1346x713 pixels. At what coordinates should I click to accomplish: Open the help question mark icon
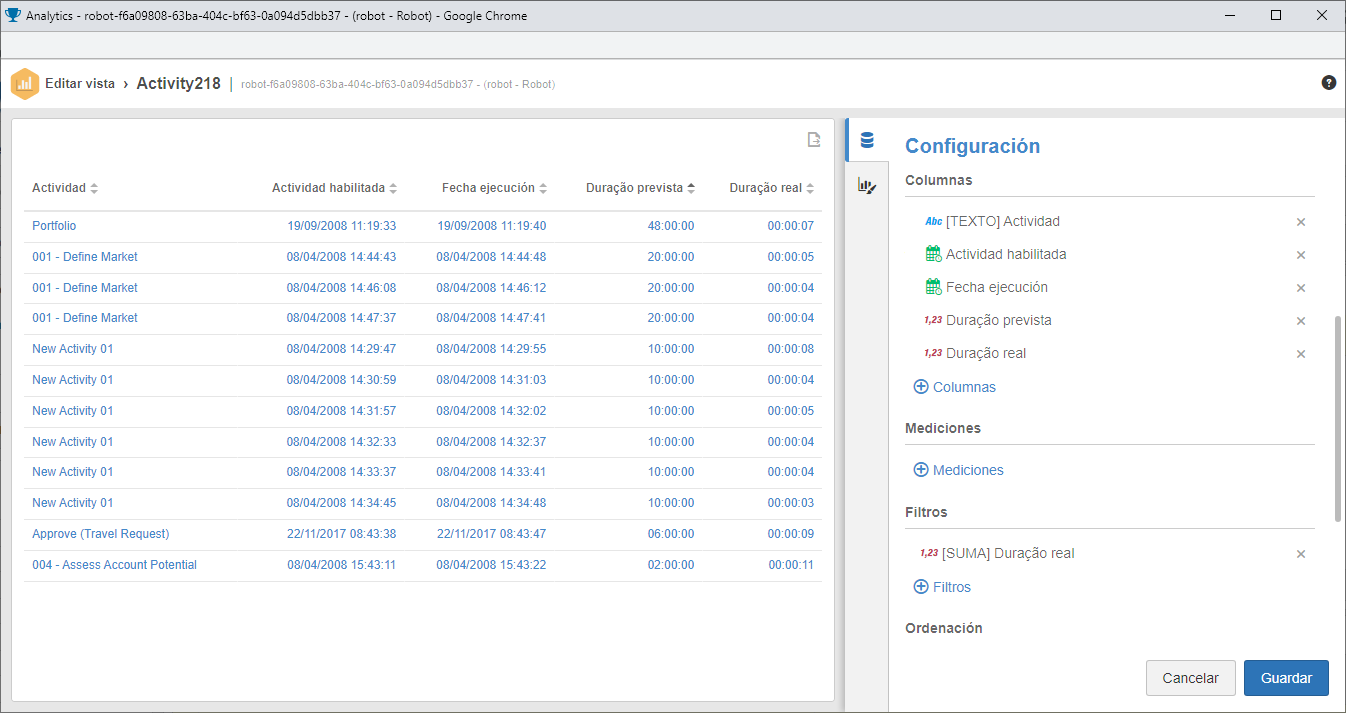point(1329,83)
